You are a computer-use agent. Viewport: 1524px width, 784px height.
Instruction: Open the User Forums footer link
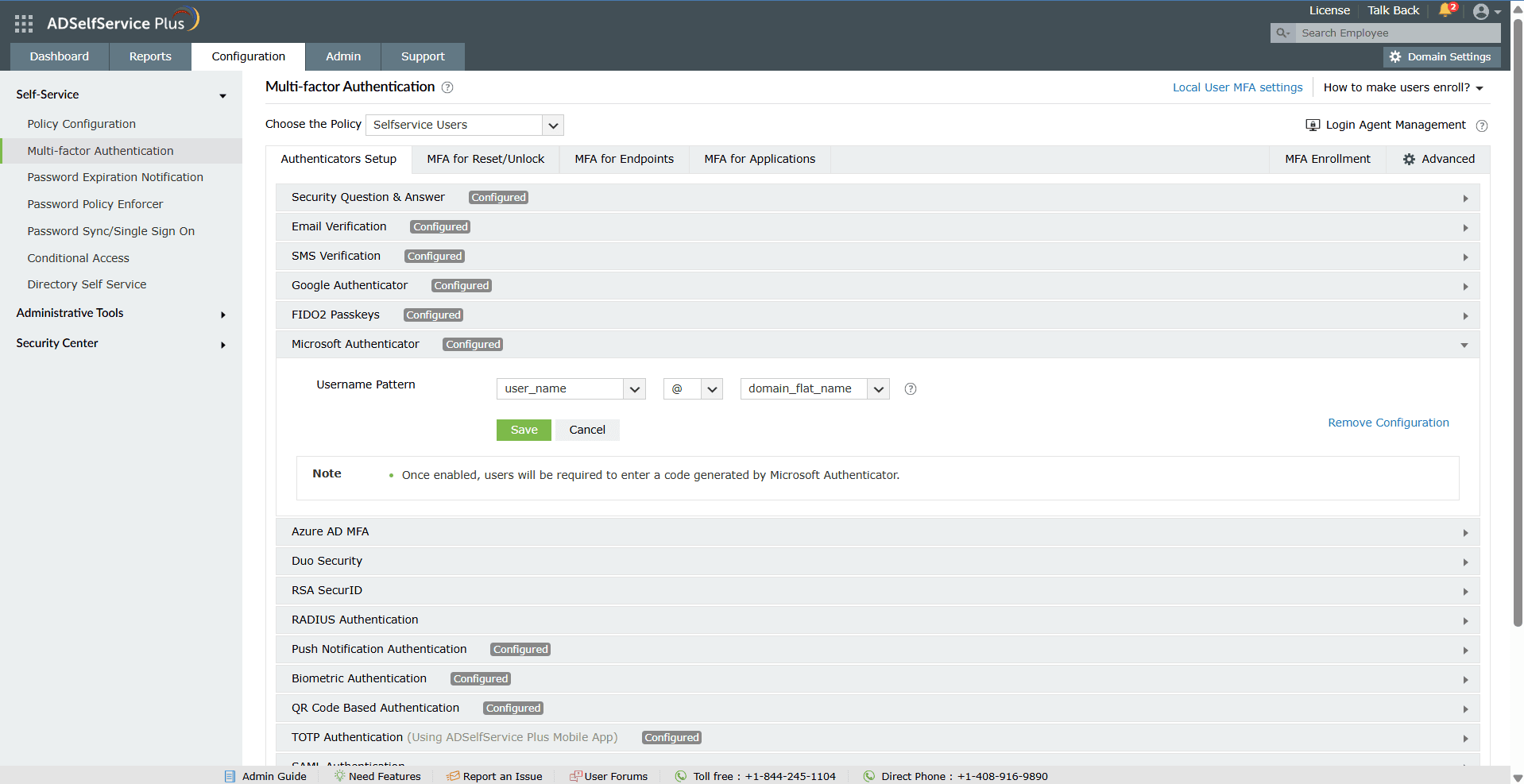[x=609, y=776]
